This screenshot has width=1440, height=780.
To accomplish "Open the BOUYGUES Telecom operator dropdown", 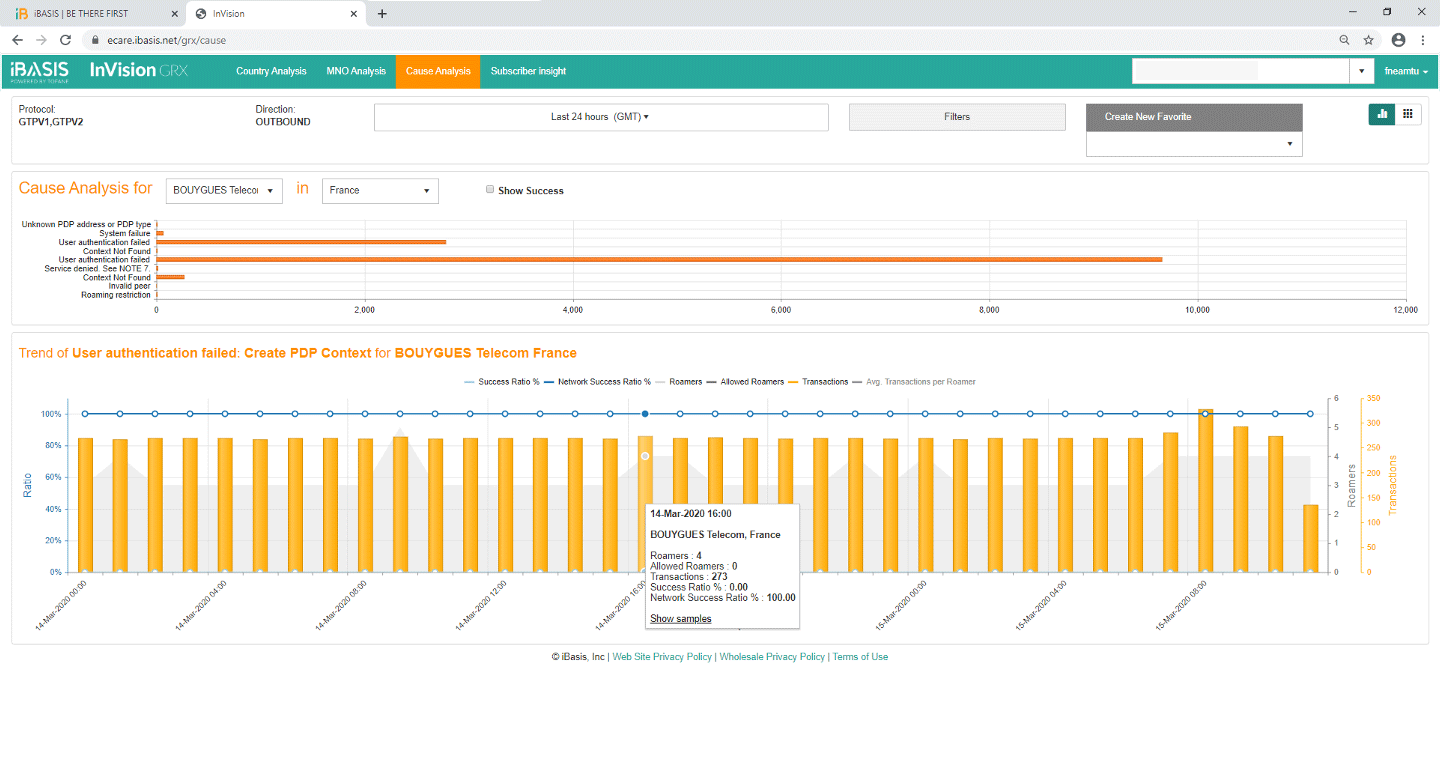I will click(224, 190).
